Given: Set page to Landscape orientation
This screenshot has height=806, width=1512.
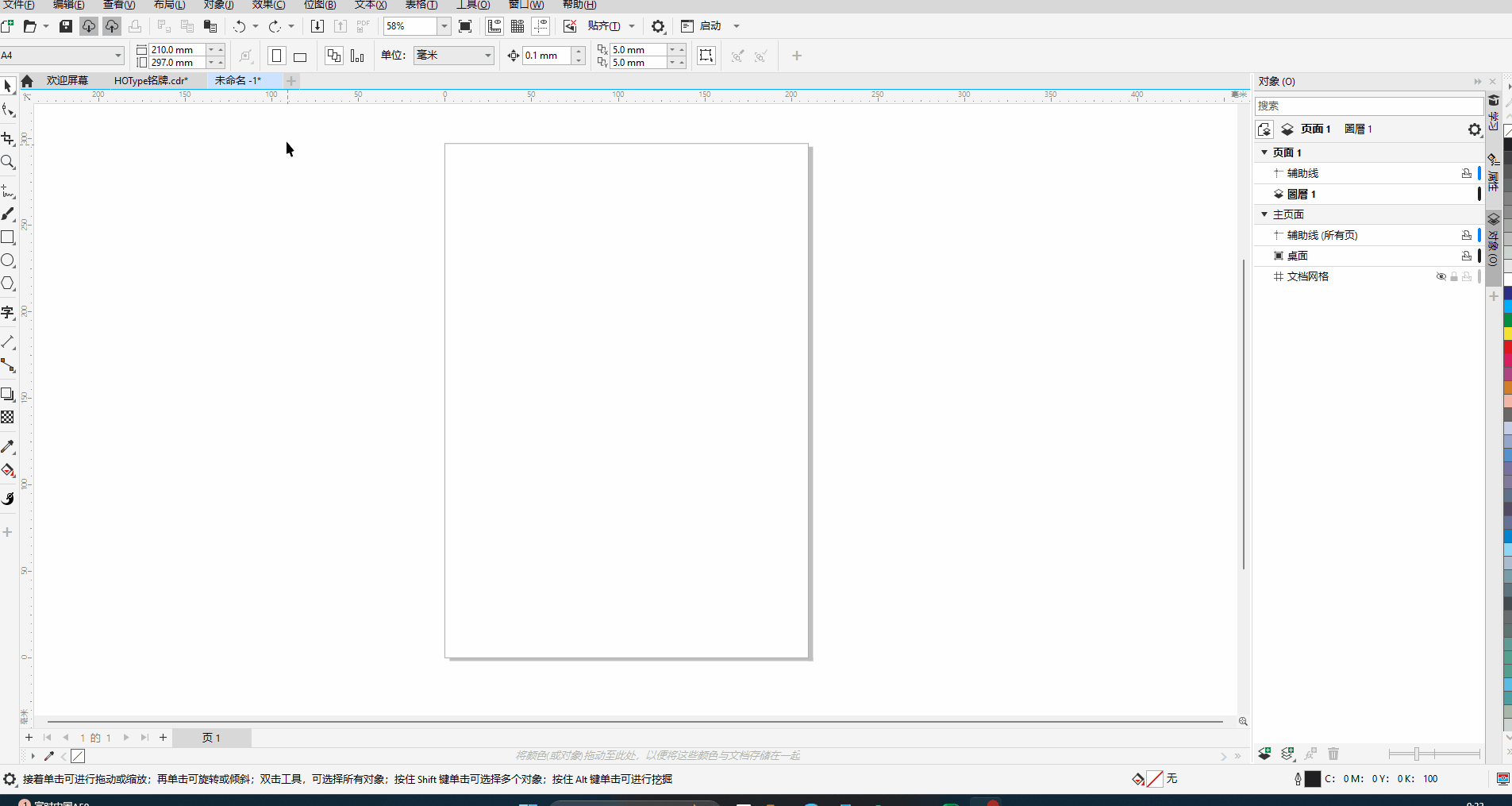Looking at the screenshot, I should 300,56.
